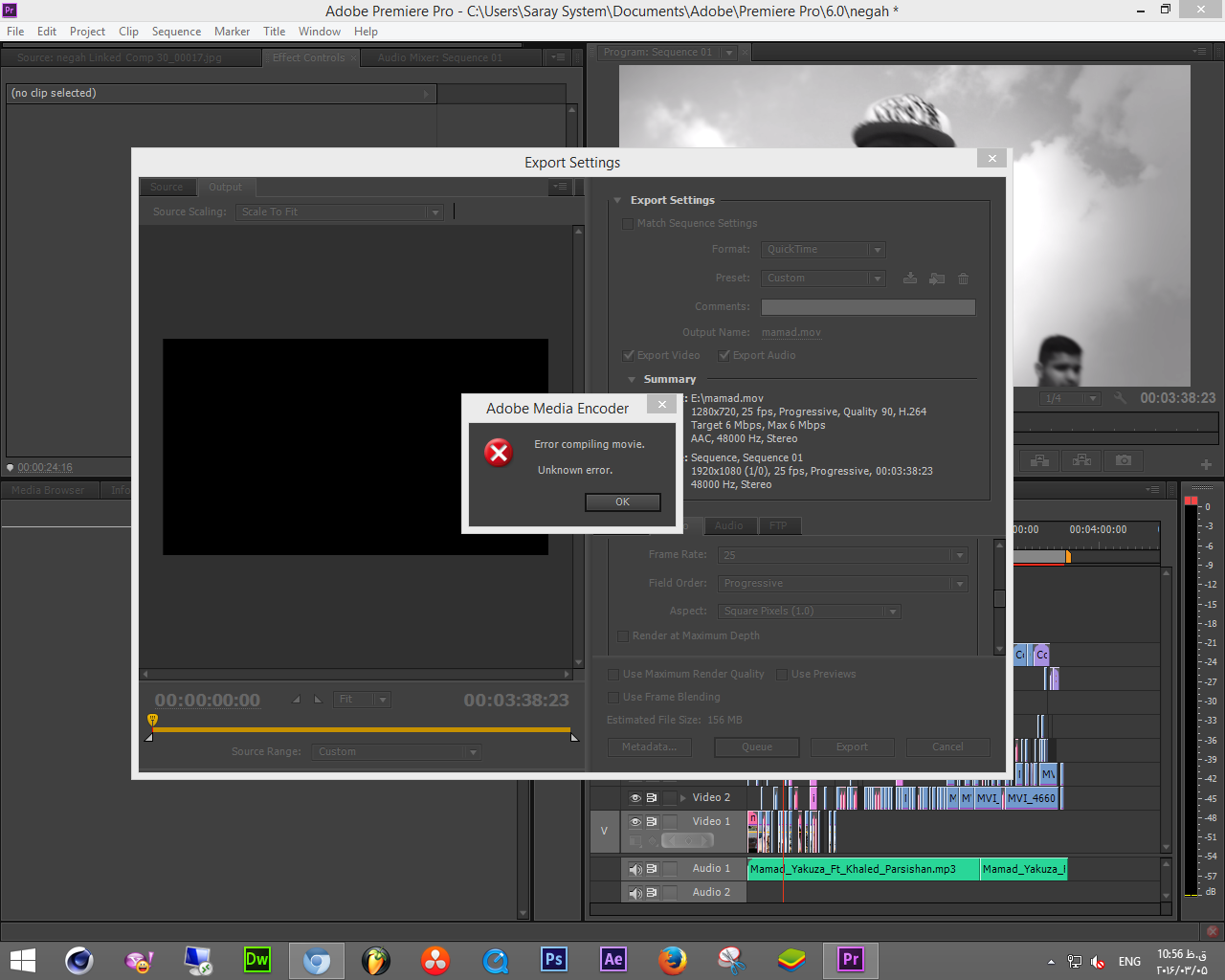The image size is (1225, 980).
Task: Click the Export button
Action: pyautogui.click(x=852, y=747)
